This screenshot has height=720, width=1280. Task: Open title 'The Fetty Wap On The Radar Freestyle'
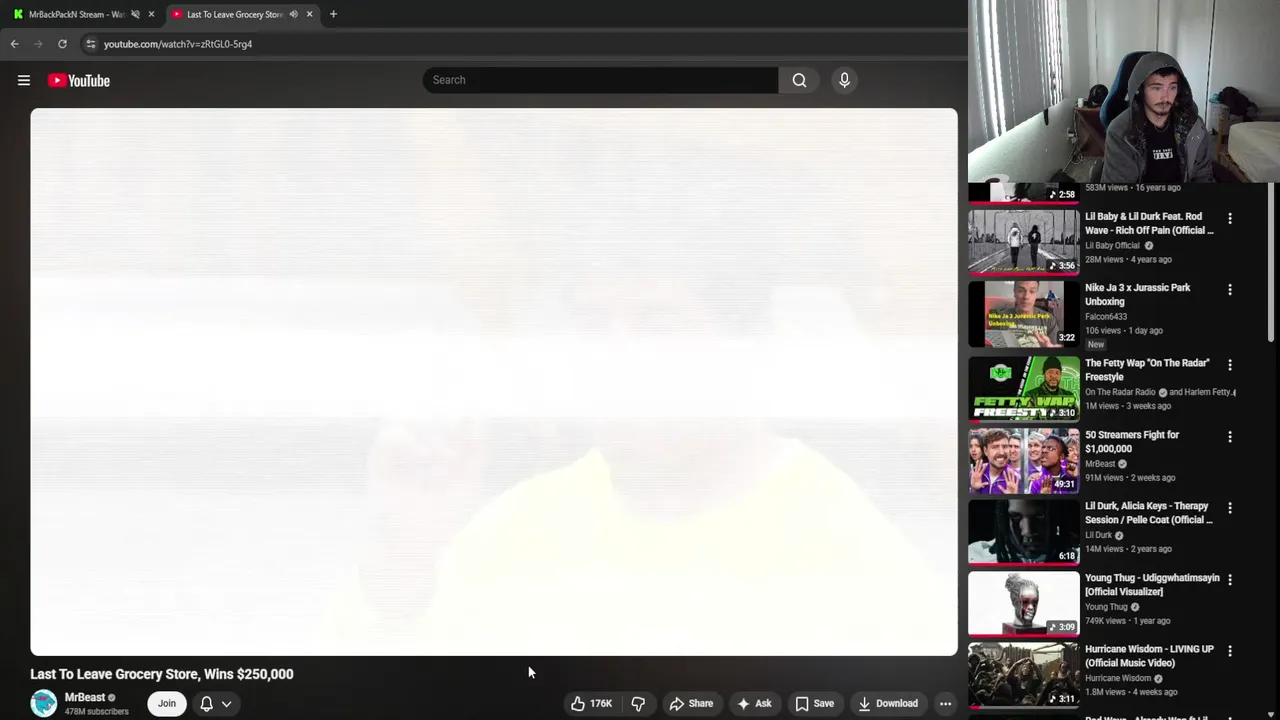coord(1147,370)
